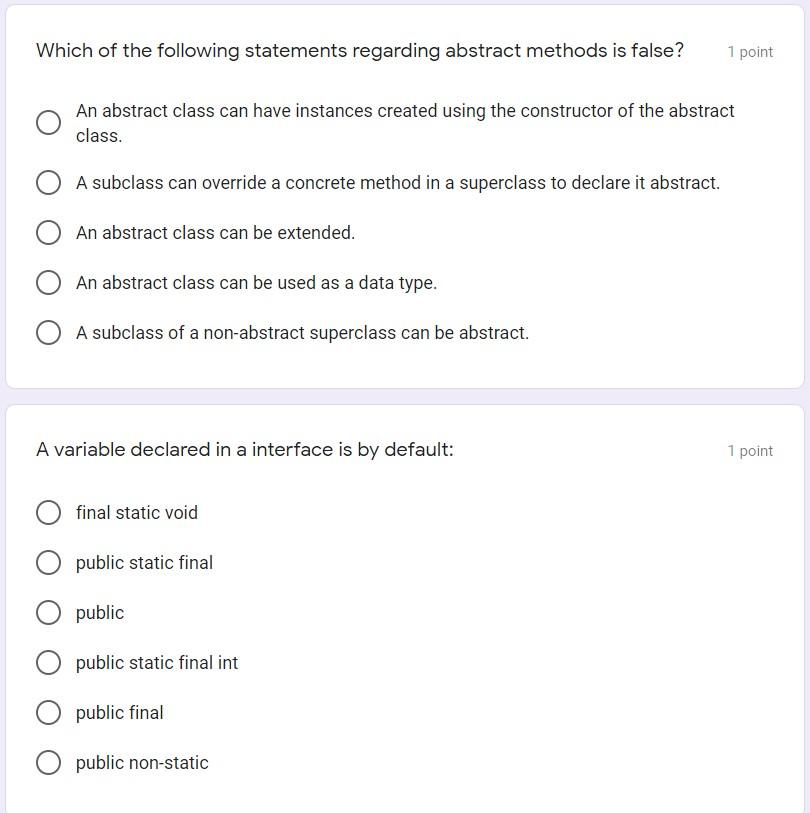Choose the 'final static void' radio button
The image size is (810, 813).
[x=48, y=513]
